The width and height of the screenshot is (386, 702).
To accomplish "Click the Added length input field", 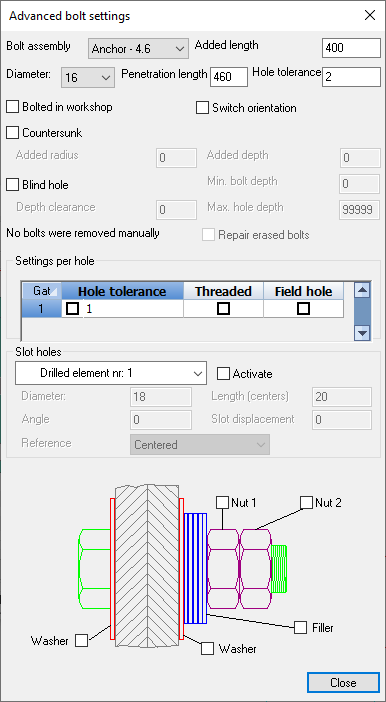I will [x=351, y=48].
